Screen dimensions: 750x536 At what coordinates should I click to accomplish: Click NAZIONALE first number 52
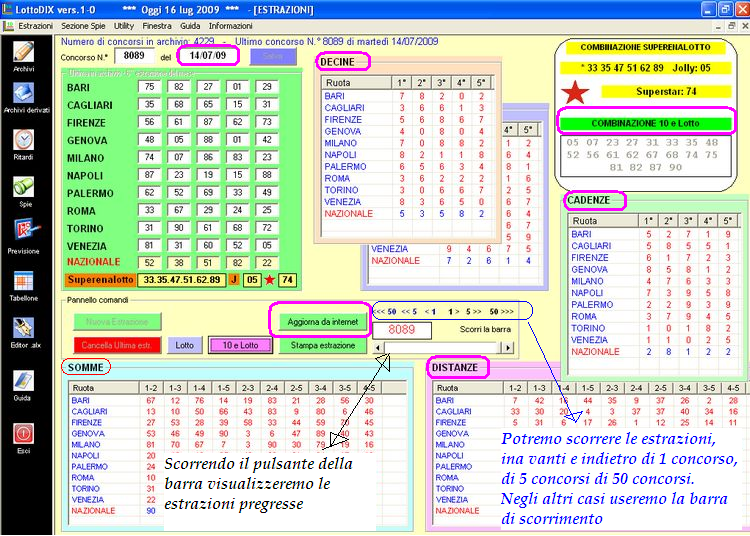point(149,263)
